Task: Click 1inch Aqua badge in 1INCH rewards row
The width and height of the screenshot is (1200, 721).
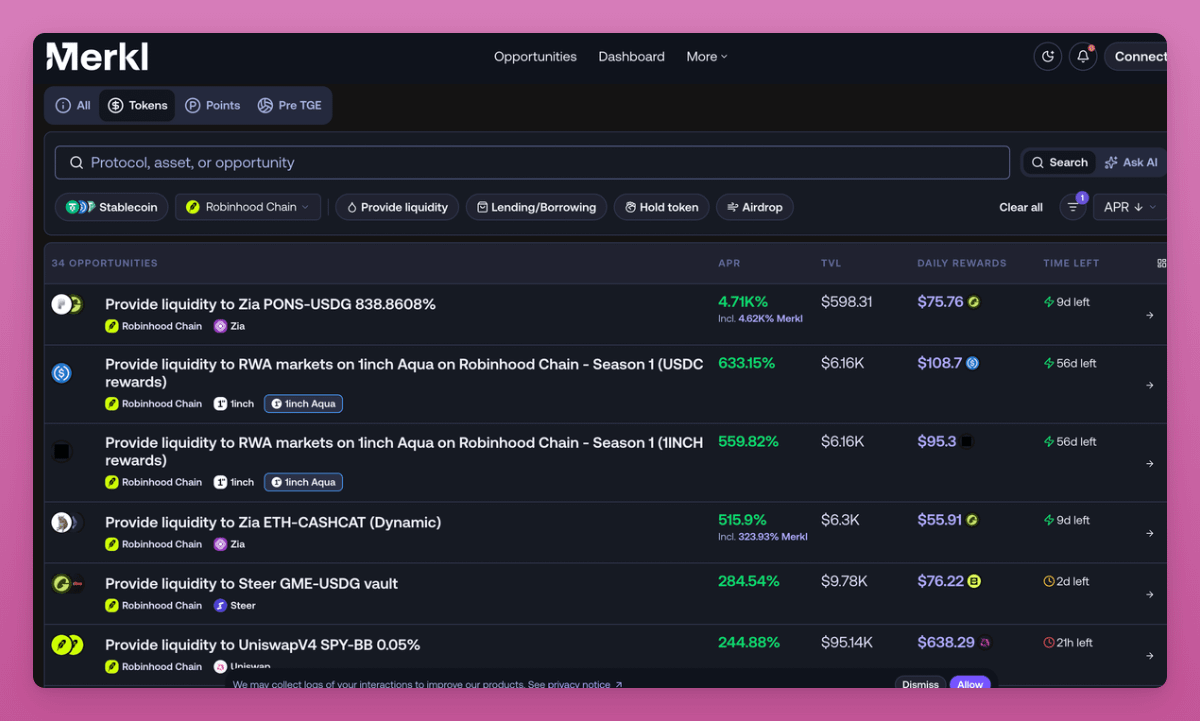Action: [303, 482]
